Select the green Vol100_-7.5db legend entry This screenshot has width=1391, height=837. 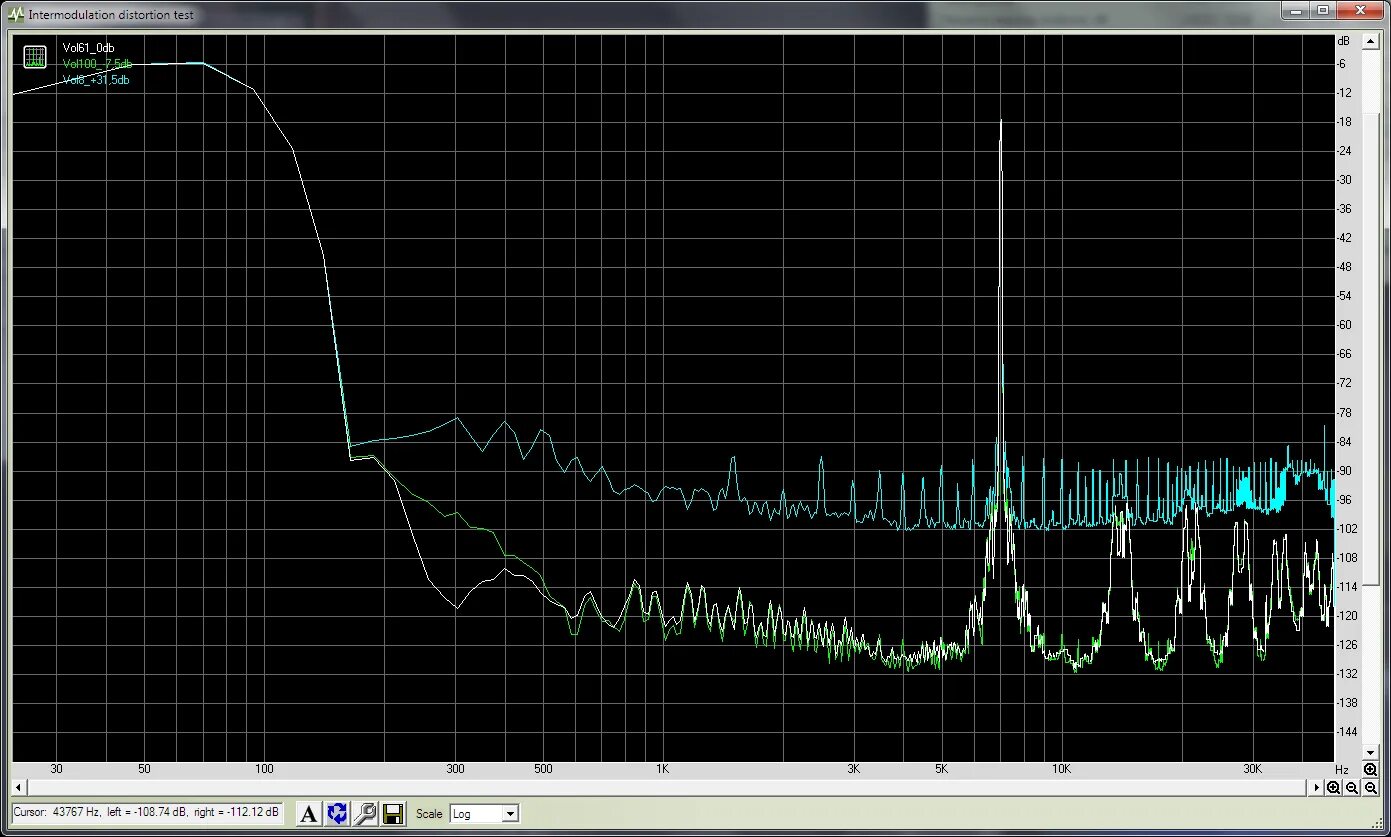point(97,64)
